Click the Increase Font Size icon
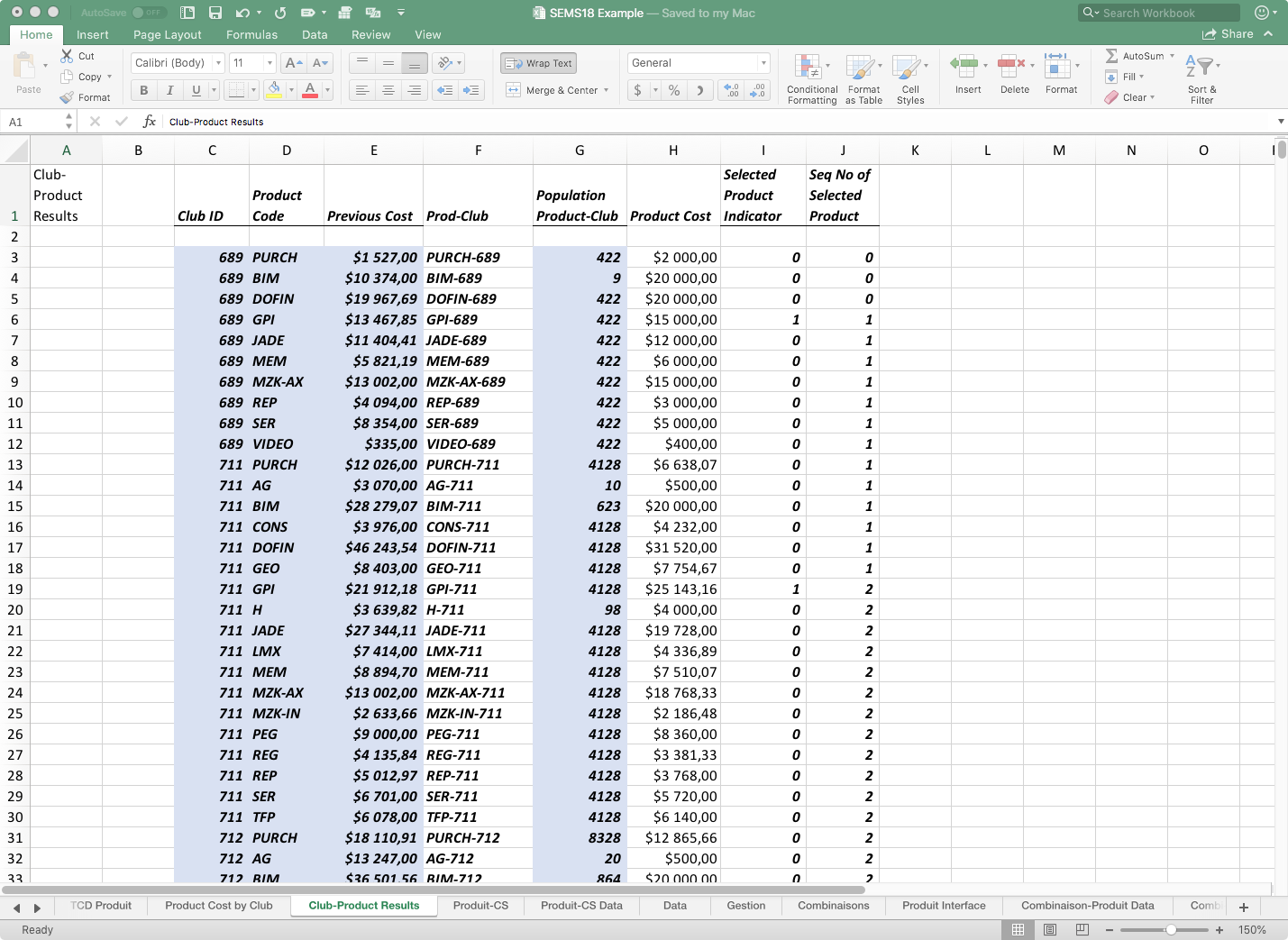The height and width of the screenshot is (940, 1288). tap(293, 63)
